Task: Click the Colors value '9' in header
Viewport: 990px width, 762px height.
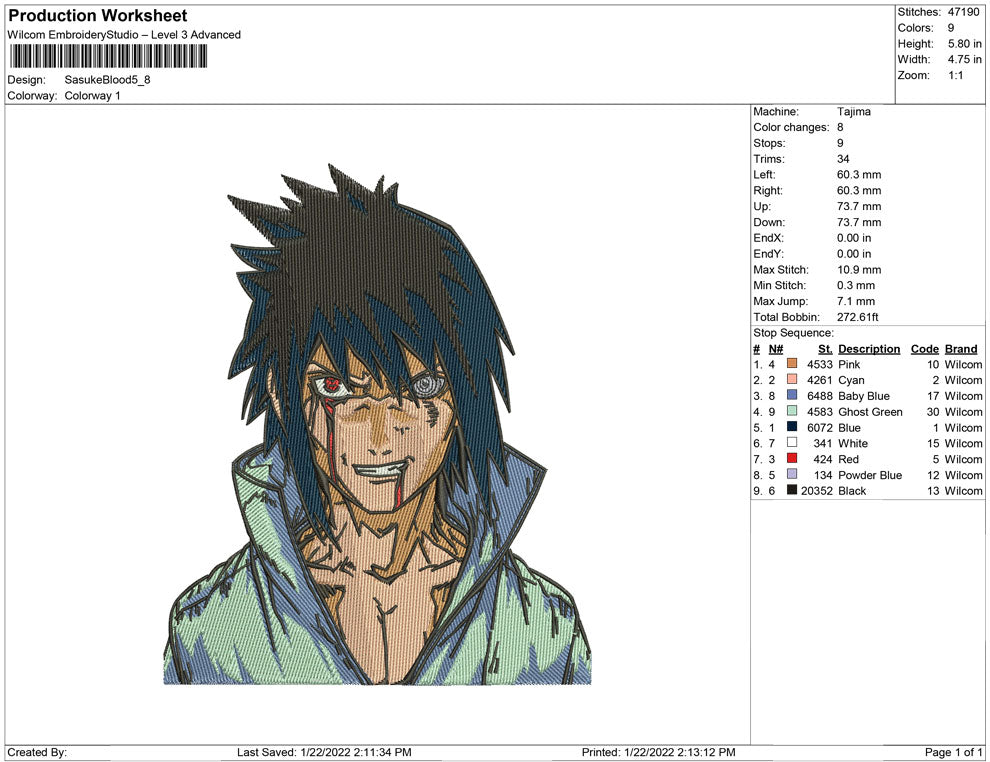Action: 951,28
